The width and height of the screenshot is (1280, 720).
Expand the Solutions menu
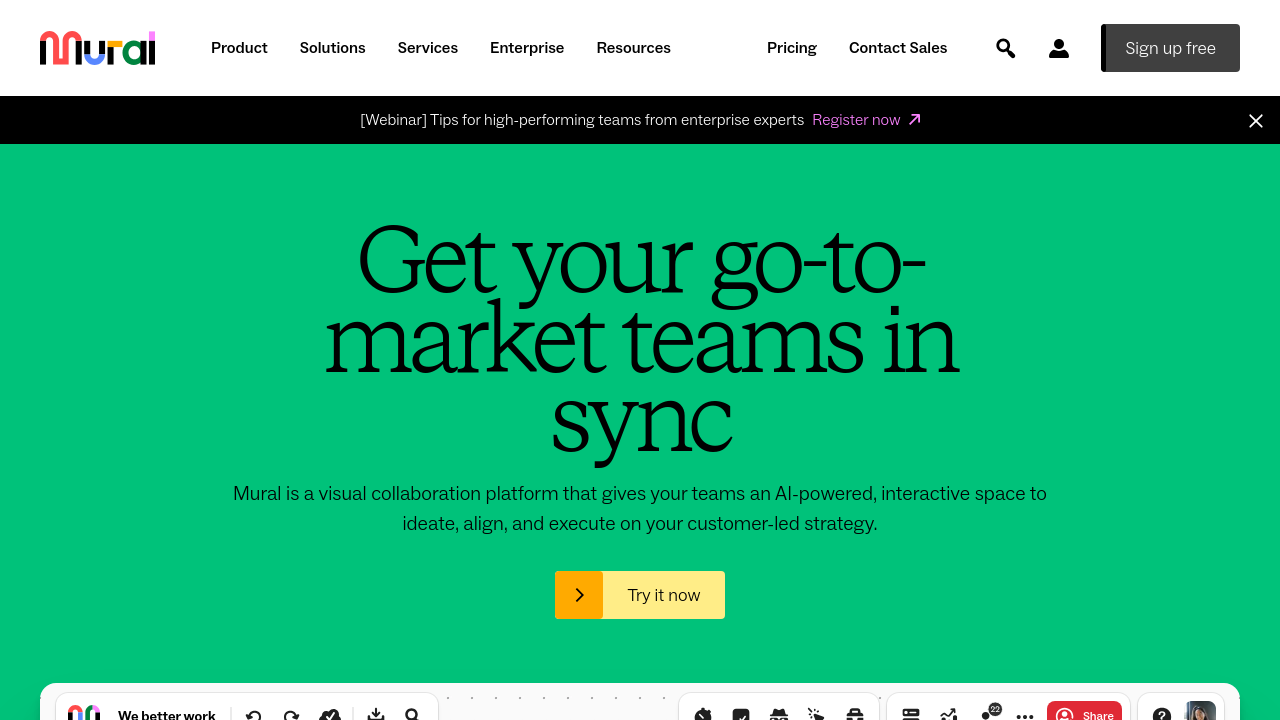pos(332,48)
